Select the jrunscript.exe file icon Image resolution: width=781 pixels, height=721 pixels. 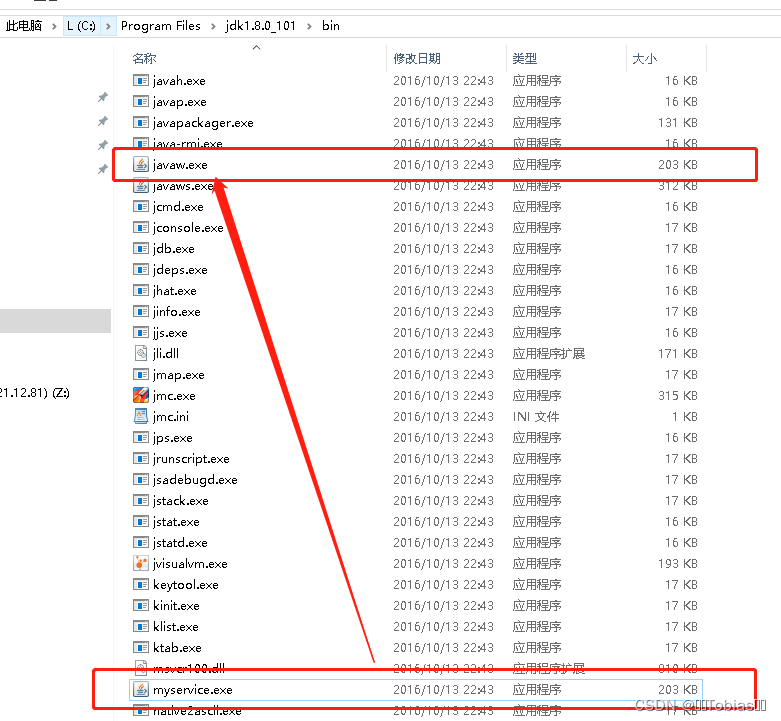[141, 458]
